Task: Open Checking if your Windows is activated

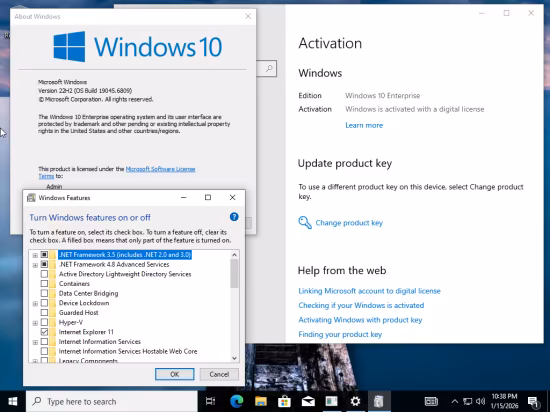Action: coord(361,305)
